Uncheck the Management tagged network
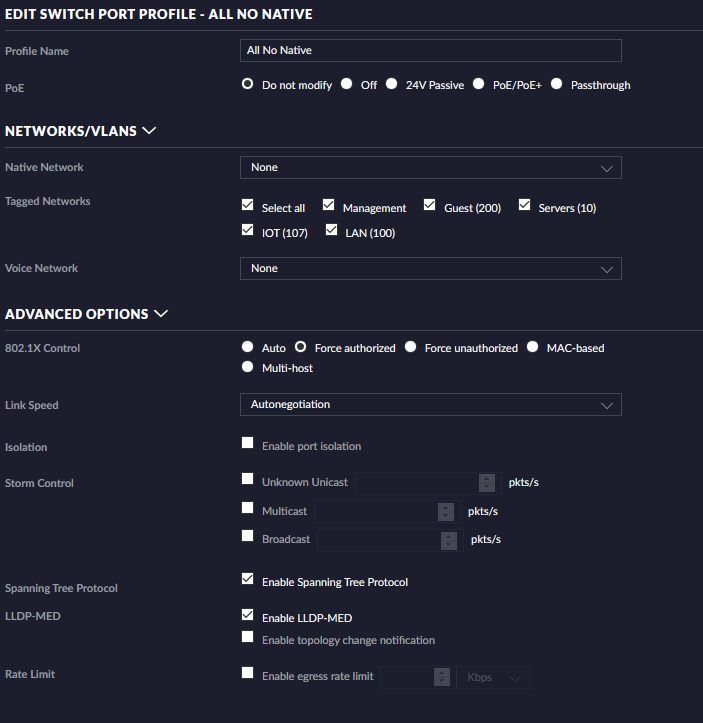 (328, 205)
